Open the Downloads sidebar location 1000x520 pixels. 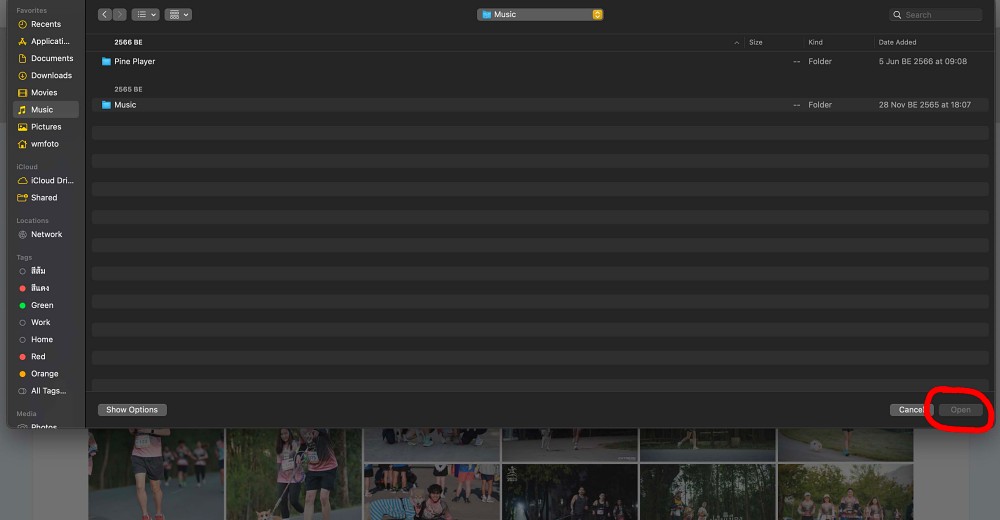pos(50,75)
